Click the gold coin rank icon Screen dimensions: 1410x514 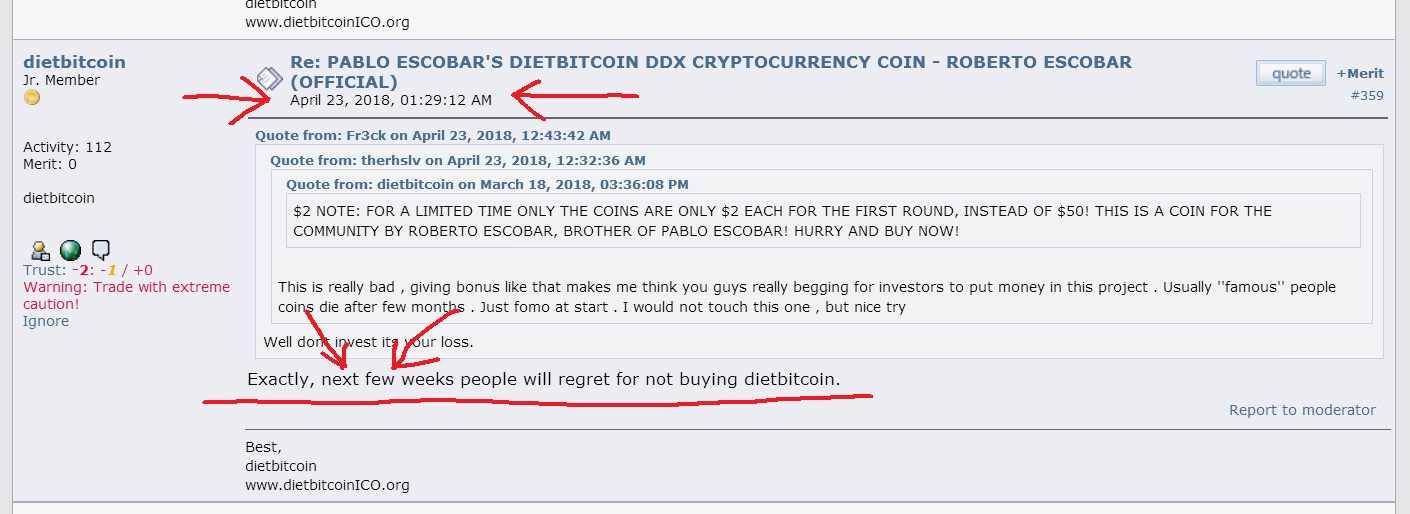(31, 97)
